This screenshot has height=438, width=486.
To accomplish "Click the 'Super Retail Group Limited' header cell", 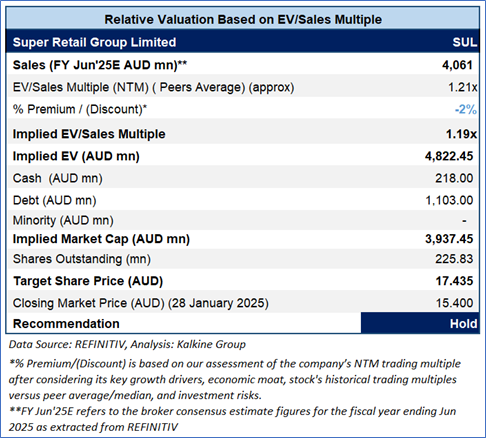I will tap(94, 42).
